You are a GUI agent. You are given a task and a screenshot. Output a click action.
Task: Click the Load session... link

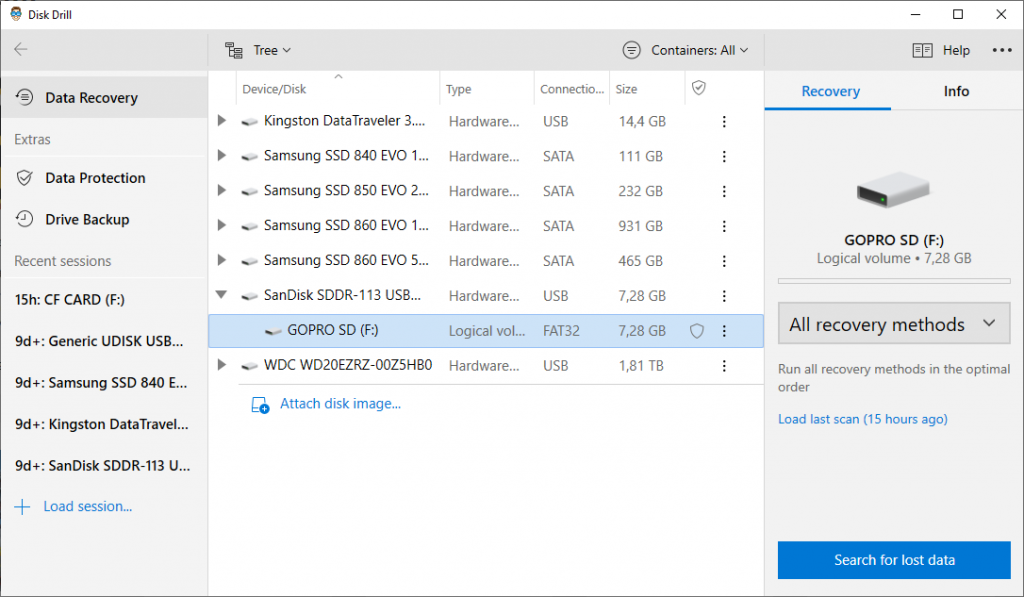[x=88, y=506]
